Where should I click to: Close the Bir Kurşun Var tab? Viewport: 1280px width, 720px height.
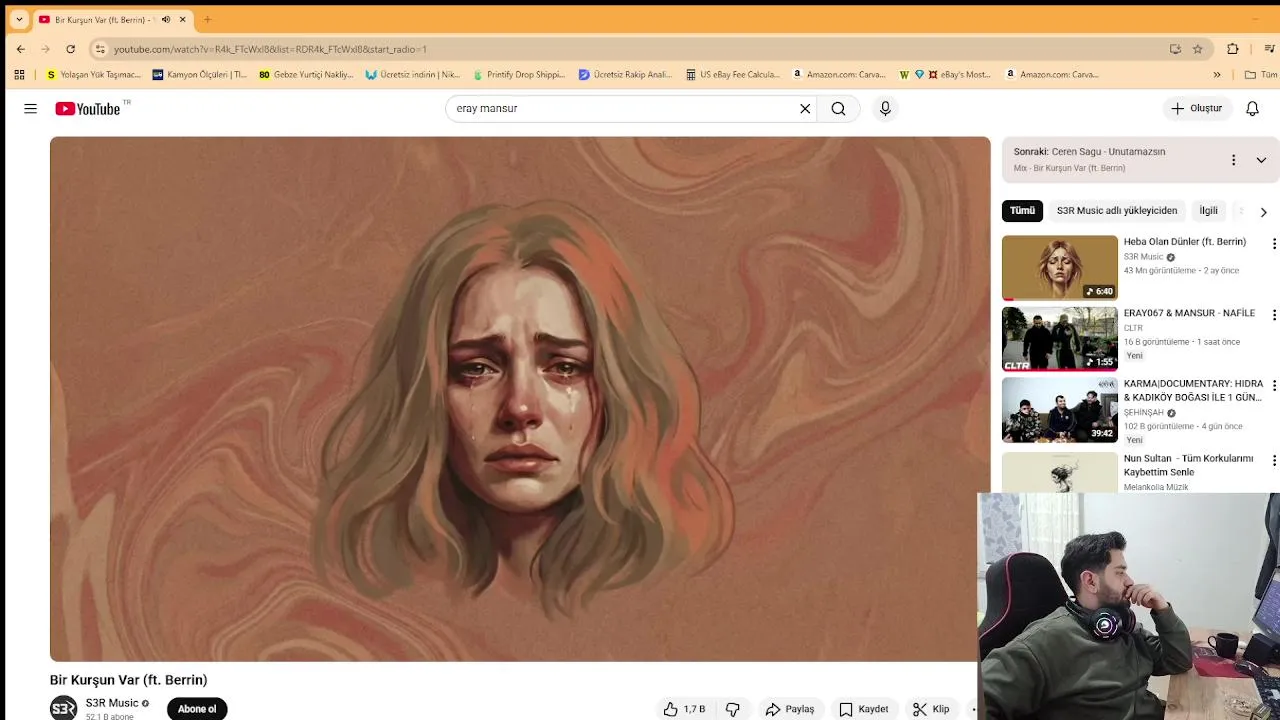(182, 19)
